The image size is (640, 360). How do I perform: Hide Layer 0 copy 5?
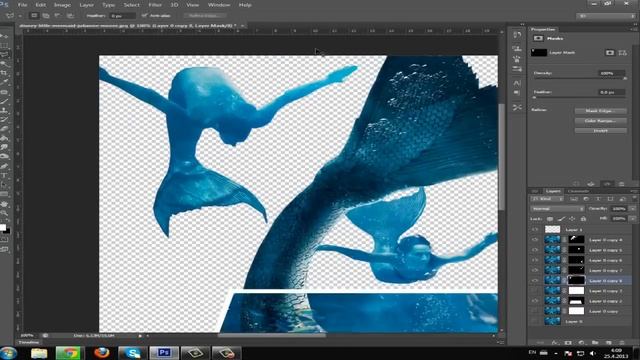pyautogui.click(x=535, y=250)
